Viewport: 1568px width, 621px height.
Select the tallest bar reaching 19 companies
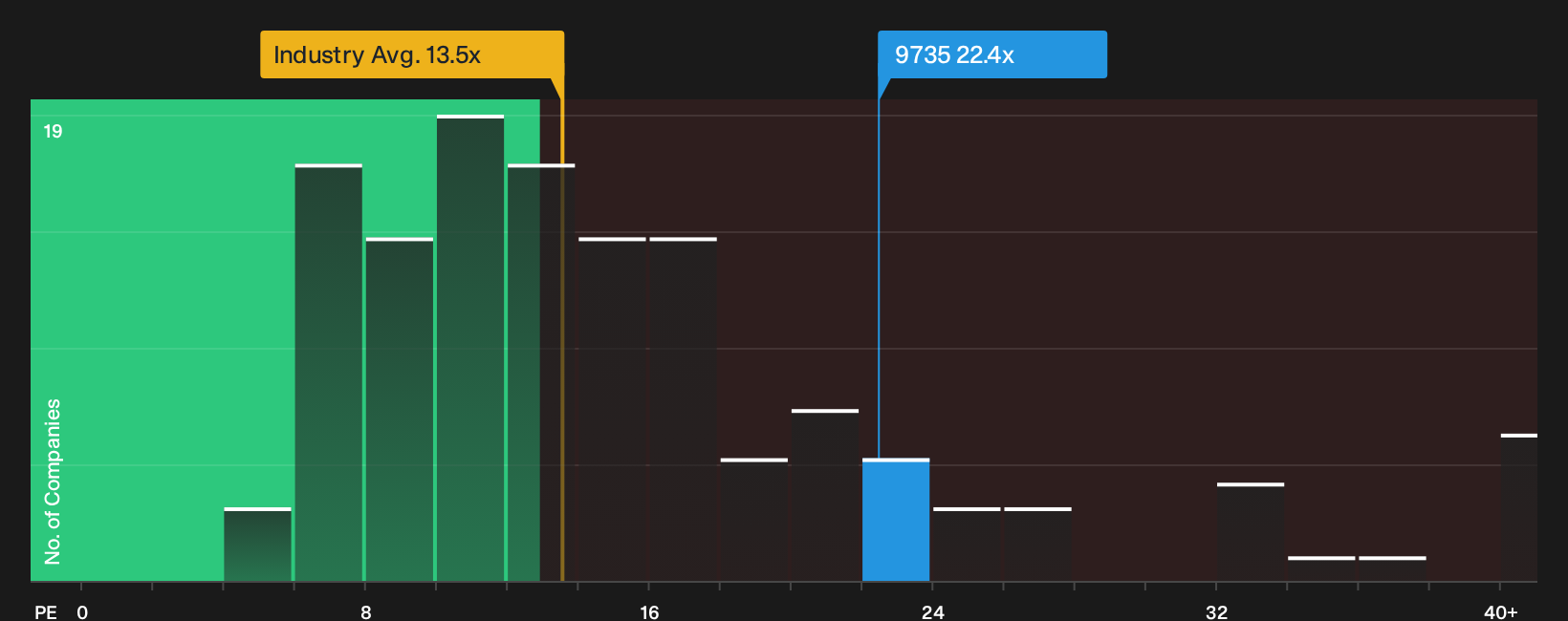(x=470, y=348)
